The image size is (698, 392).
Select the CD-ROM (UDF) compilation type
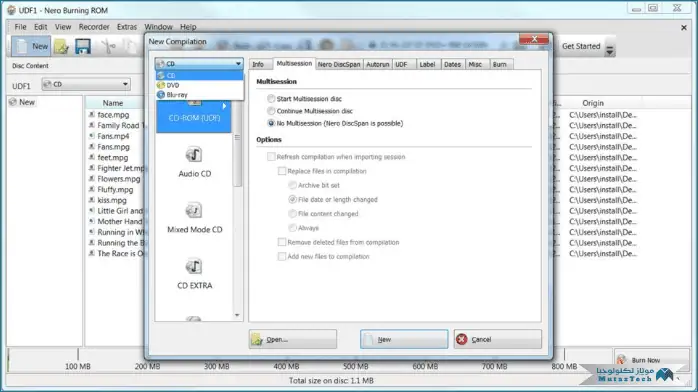click(194, 117)
